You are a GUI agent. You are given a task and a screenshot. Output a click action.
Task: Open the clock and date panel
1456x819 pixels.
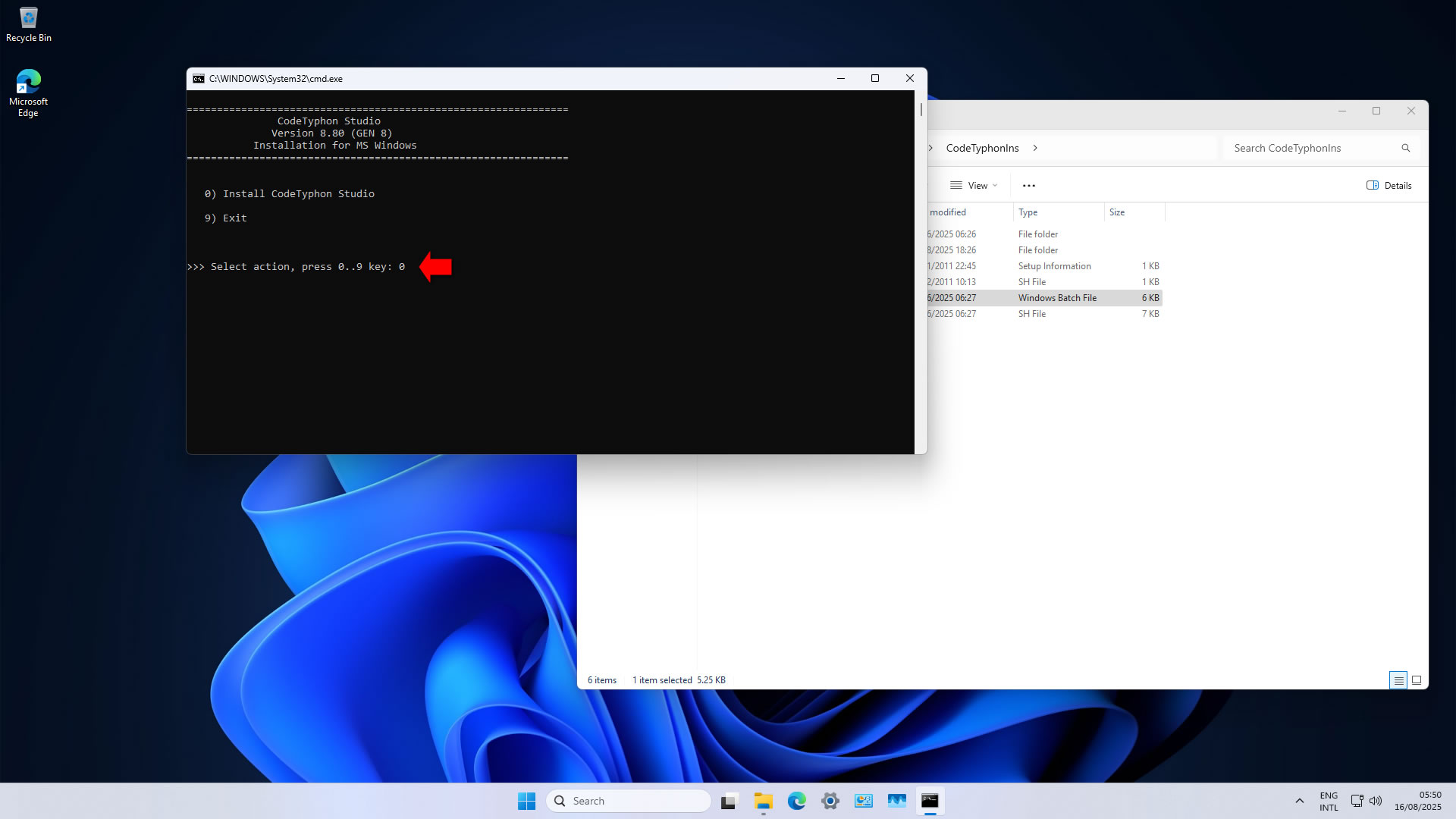pyautogui.click(x=1417, y=801)
